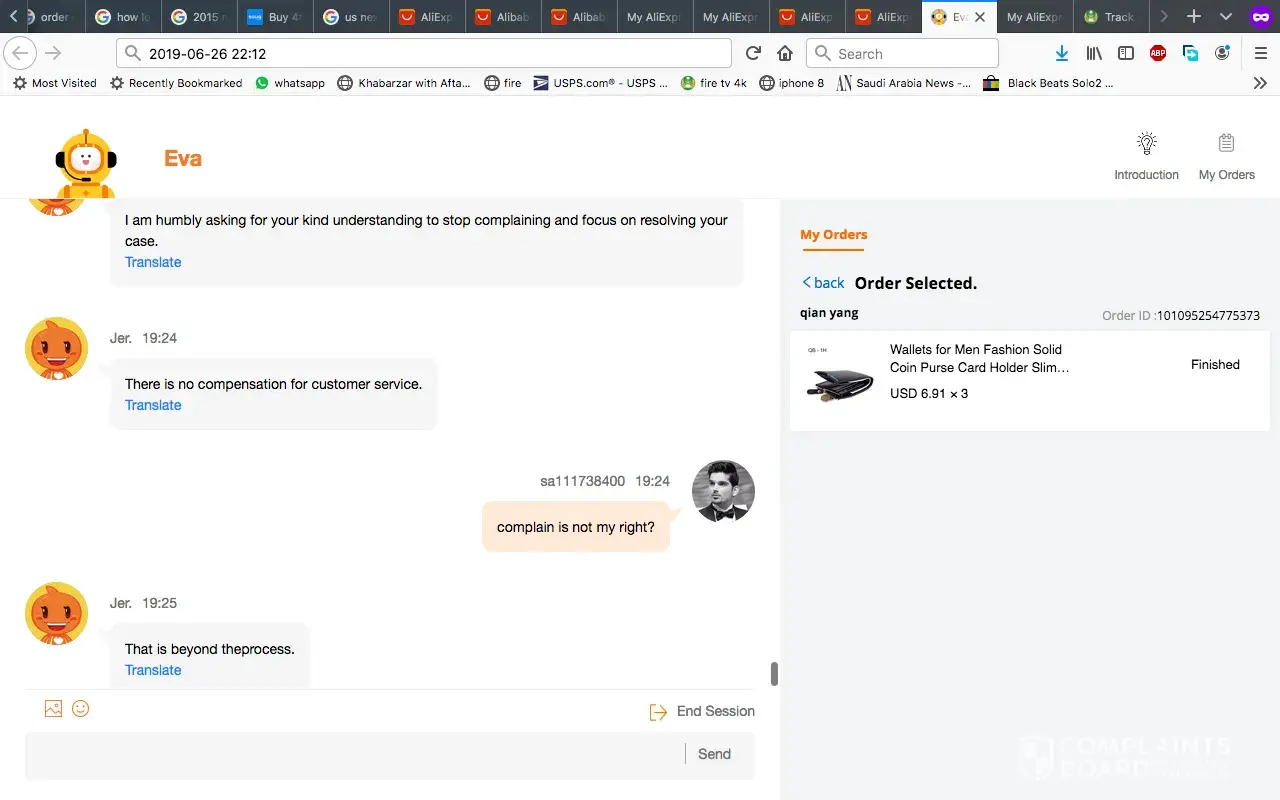Open the Introduction lightbulb icon
This screenshot has height=800, width=1280.
pos(1147,143)
